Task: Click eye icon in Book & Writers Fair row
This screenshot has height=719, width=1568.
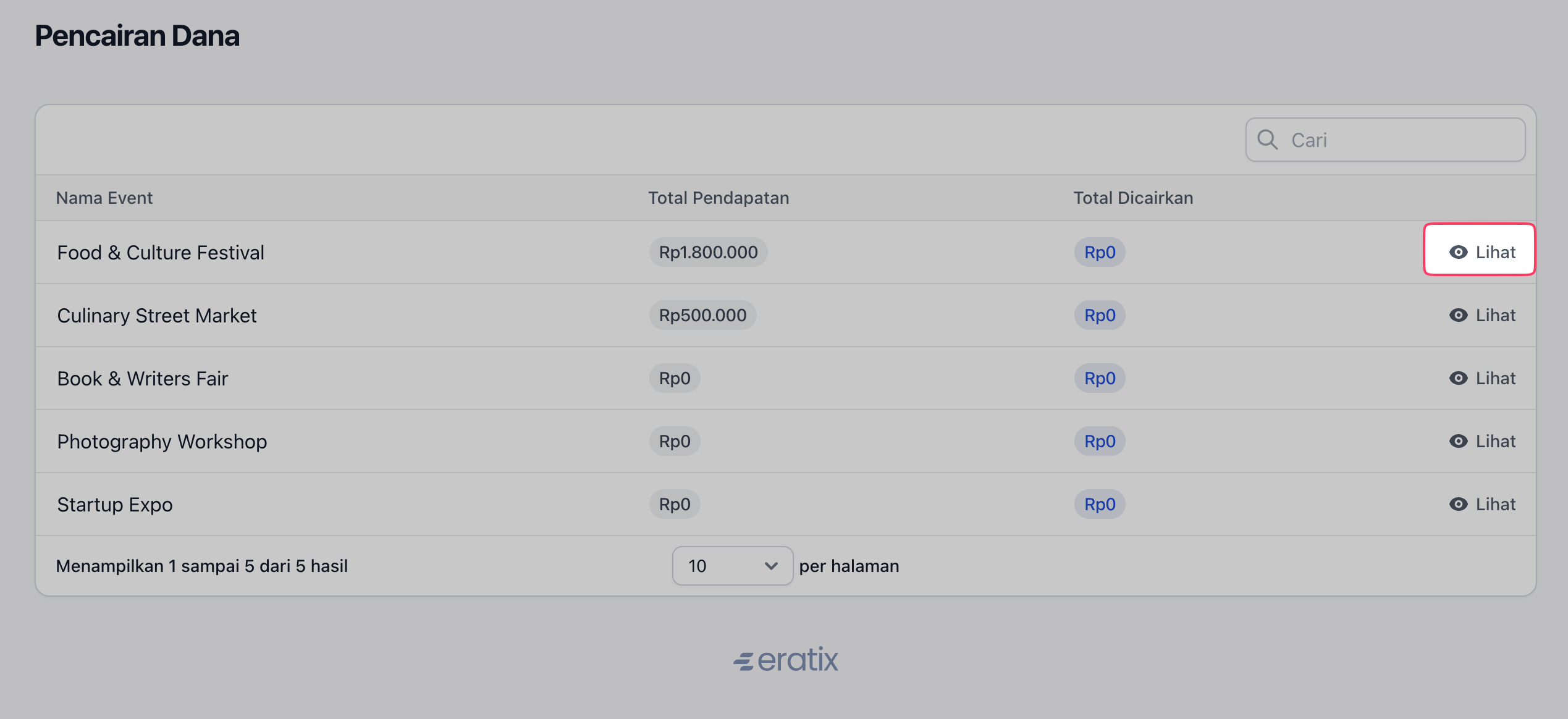Action: (1458, 378)
